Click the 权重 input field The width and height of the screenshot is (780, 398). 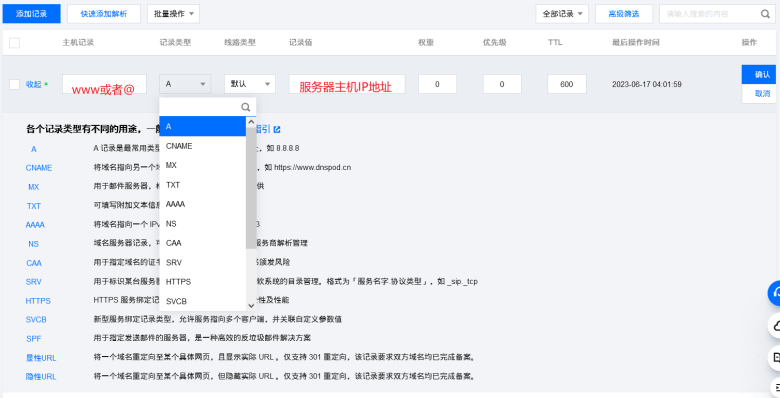pos(437,84)
